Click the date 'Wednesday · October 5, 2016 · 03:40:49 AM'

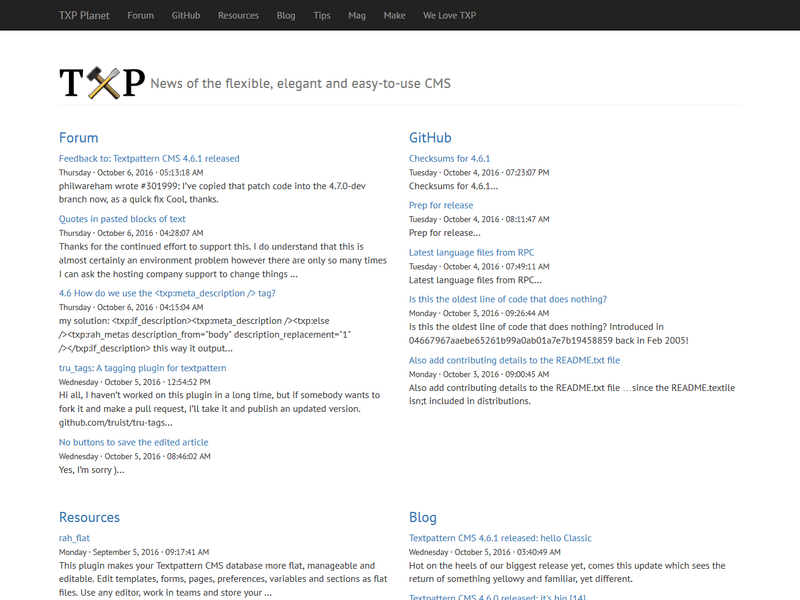[485, 552]
